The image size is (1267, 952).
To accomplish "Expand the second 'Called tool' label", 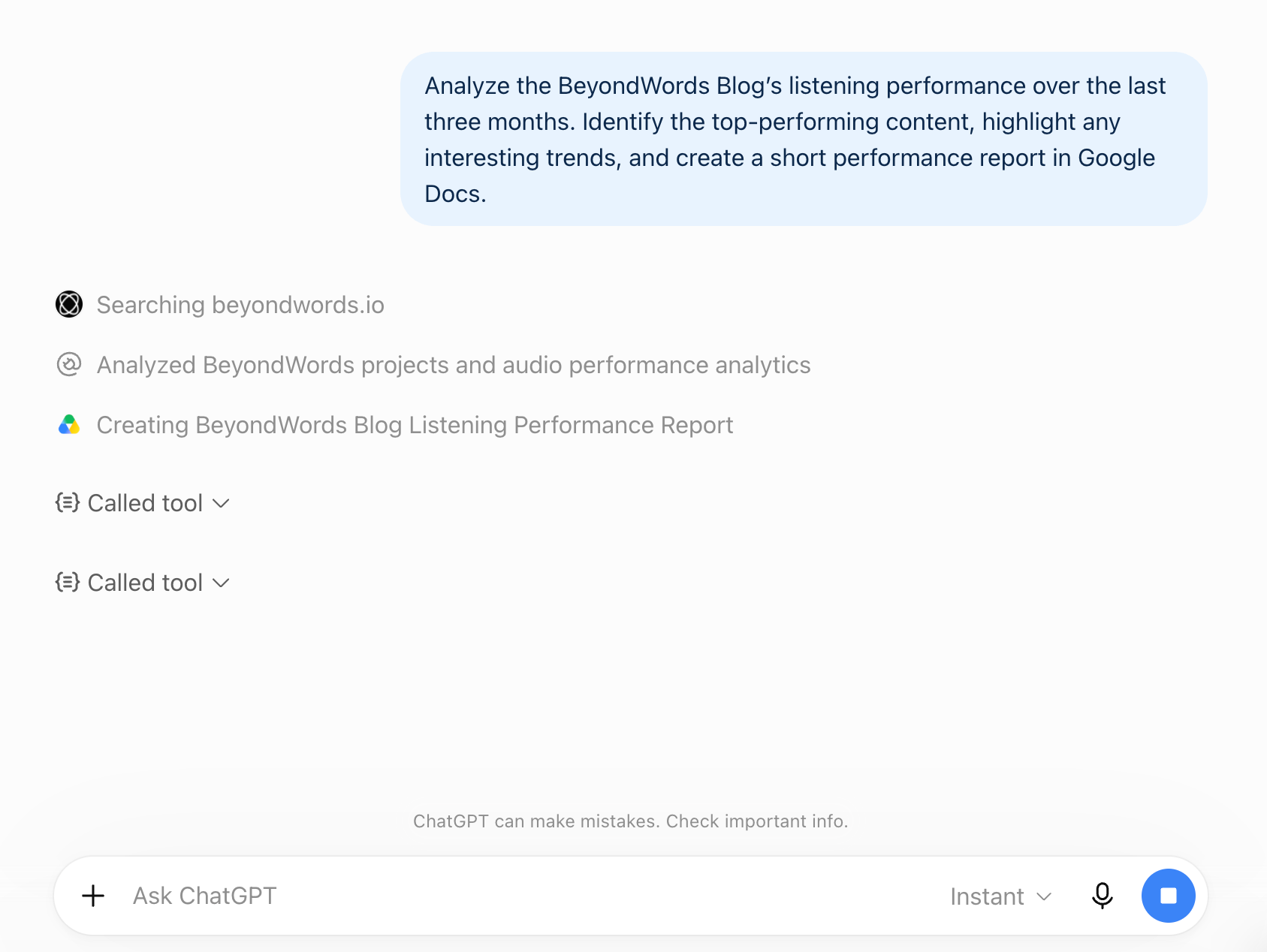I will 146,583.
